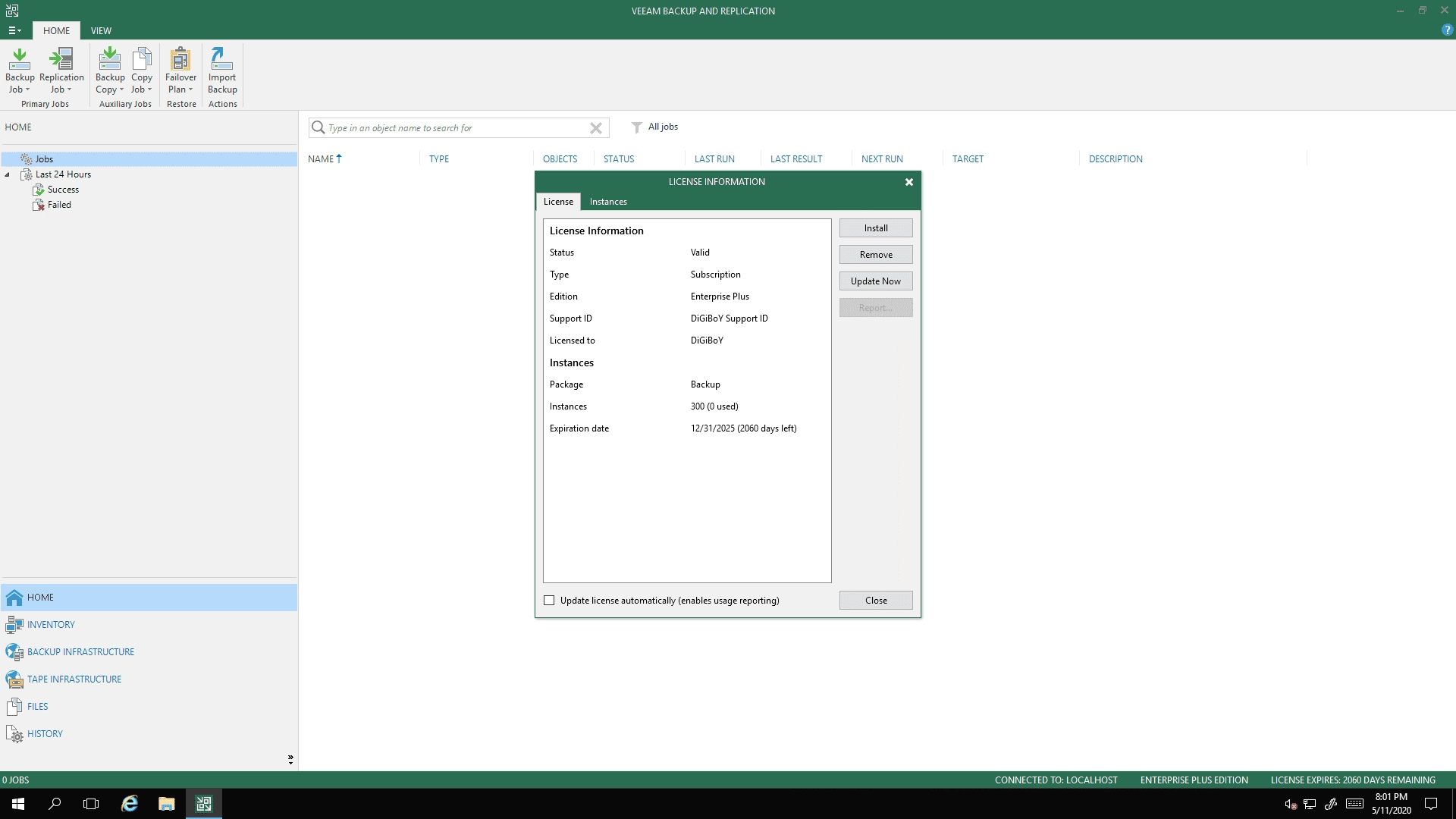Click the 12/31/2025 expiration date value
Screen dimensions: 1456x819
[743, 428]
